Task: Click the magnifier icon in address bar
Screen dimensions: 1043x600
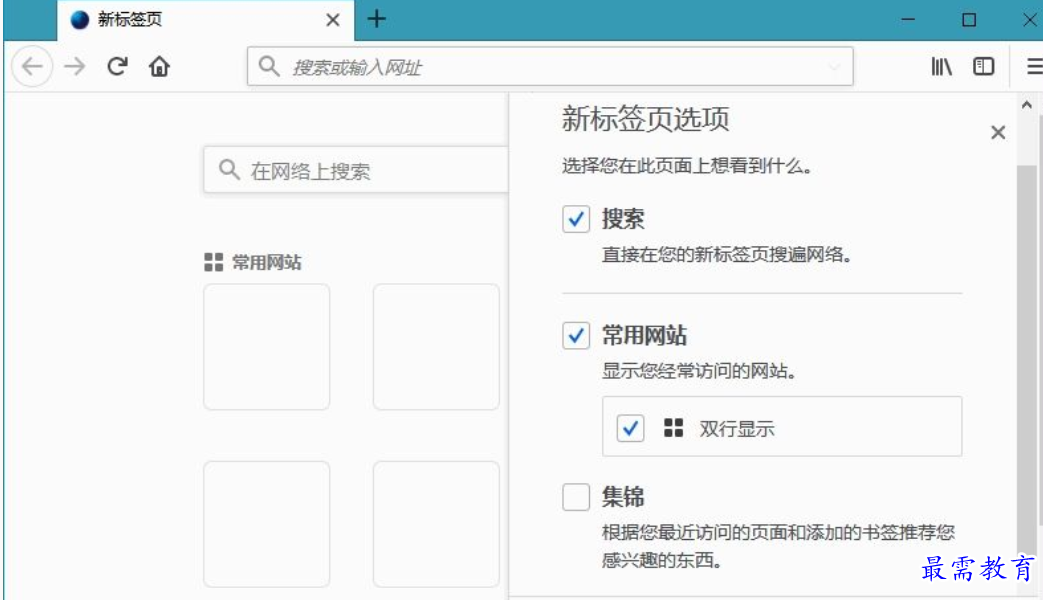Action: point(269,66)
